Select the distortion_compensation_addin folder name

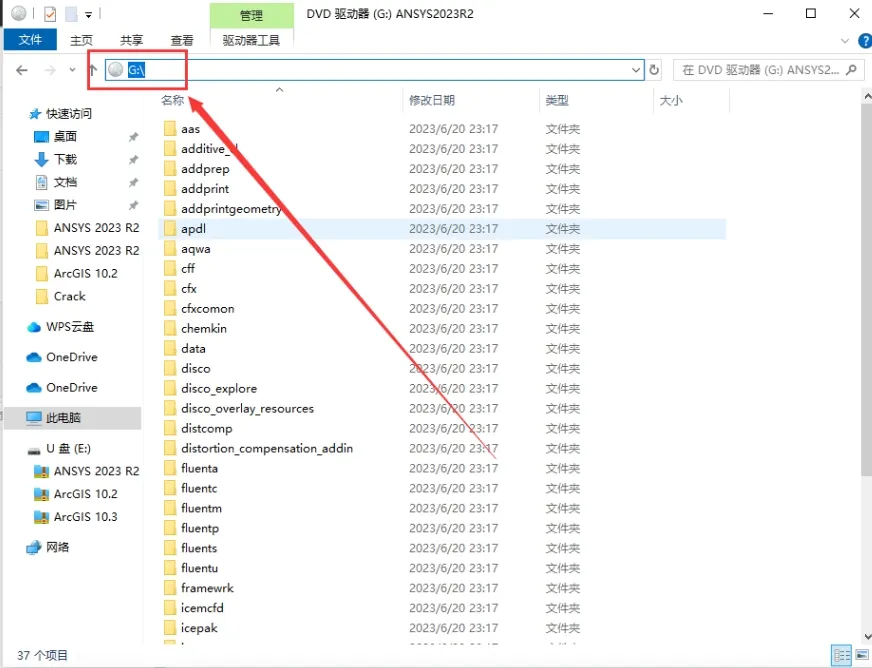click(267, 448)
